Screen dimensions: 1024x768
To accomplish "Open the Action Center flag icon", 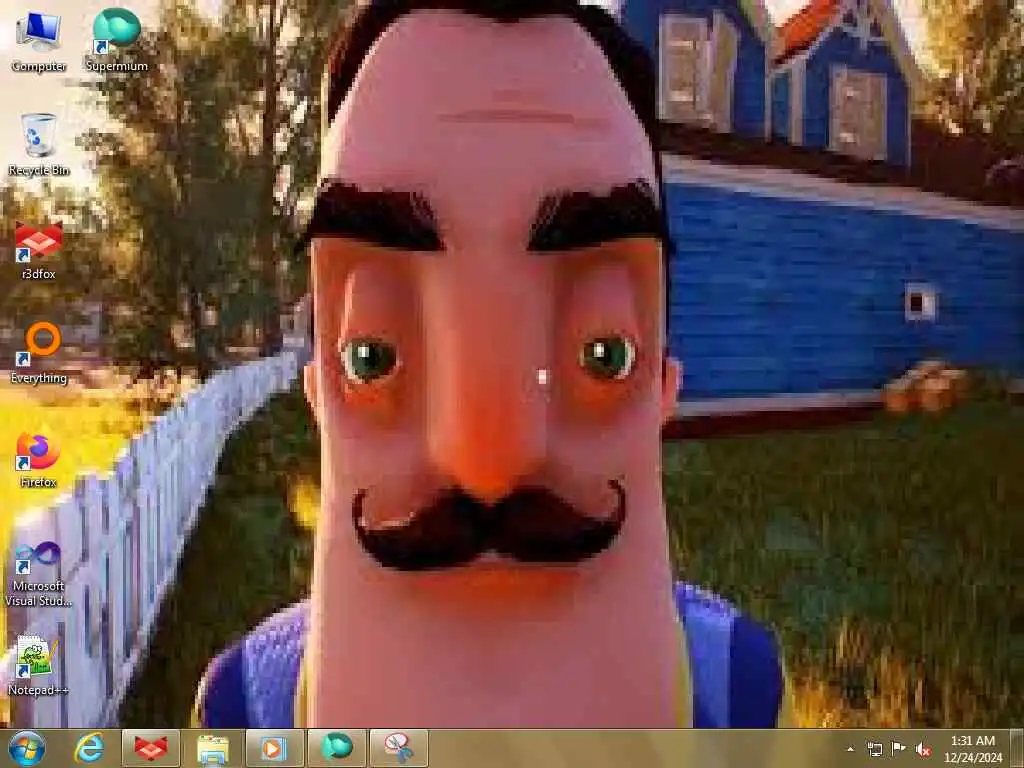I will coord(899,749).
